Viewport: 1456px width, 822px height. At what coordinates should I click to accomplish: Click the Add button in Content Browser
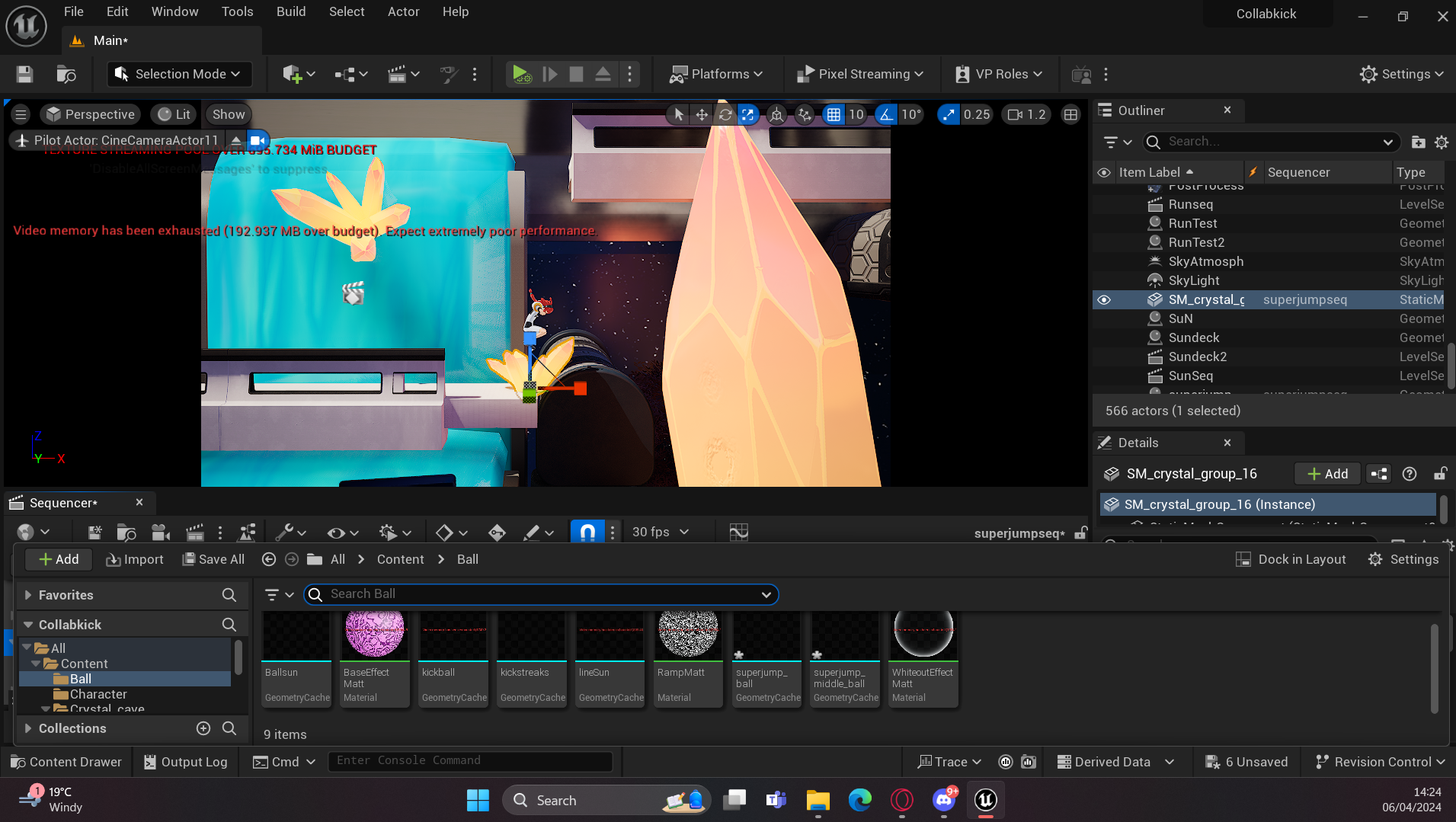click(59, 559)
